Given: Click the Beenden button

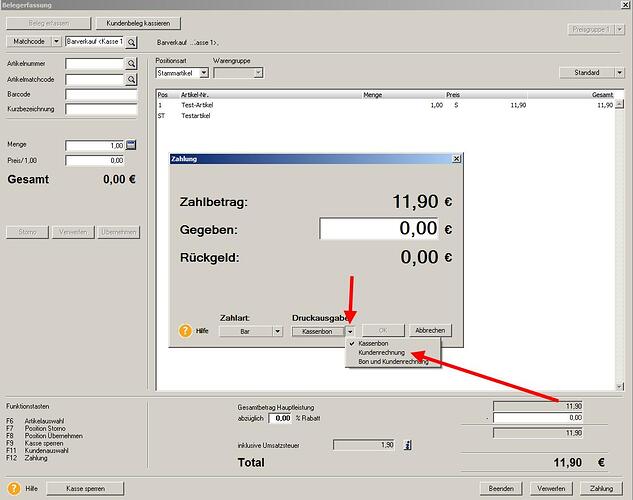Looking at the screenshot, I should coord(501,488).
